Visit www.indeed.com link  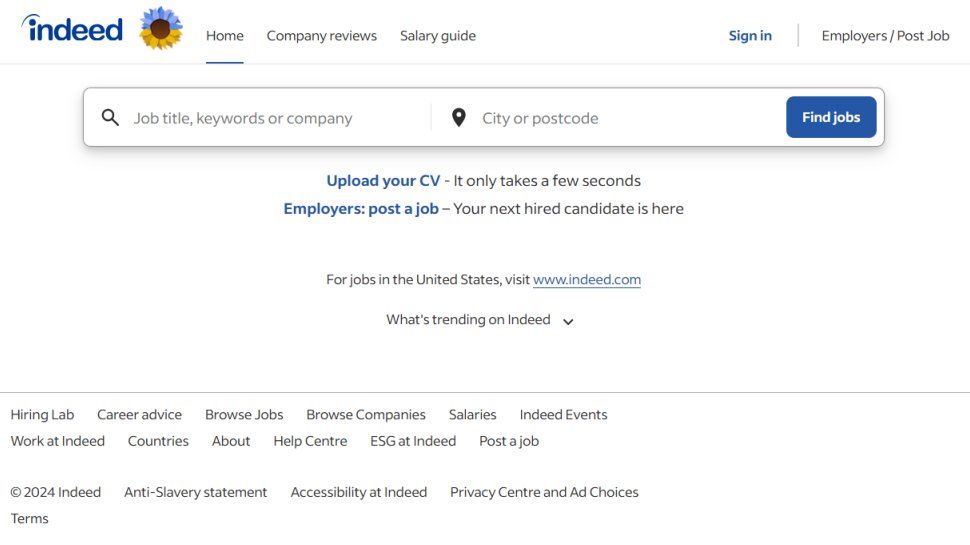pyautogui.click(x=587, y=280)
